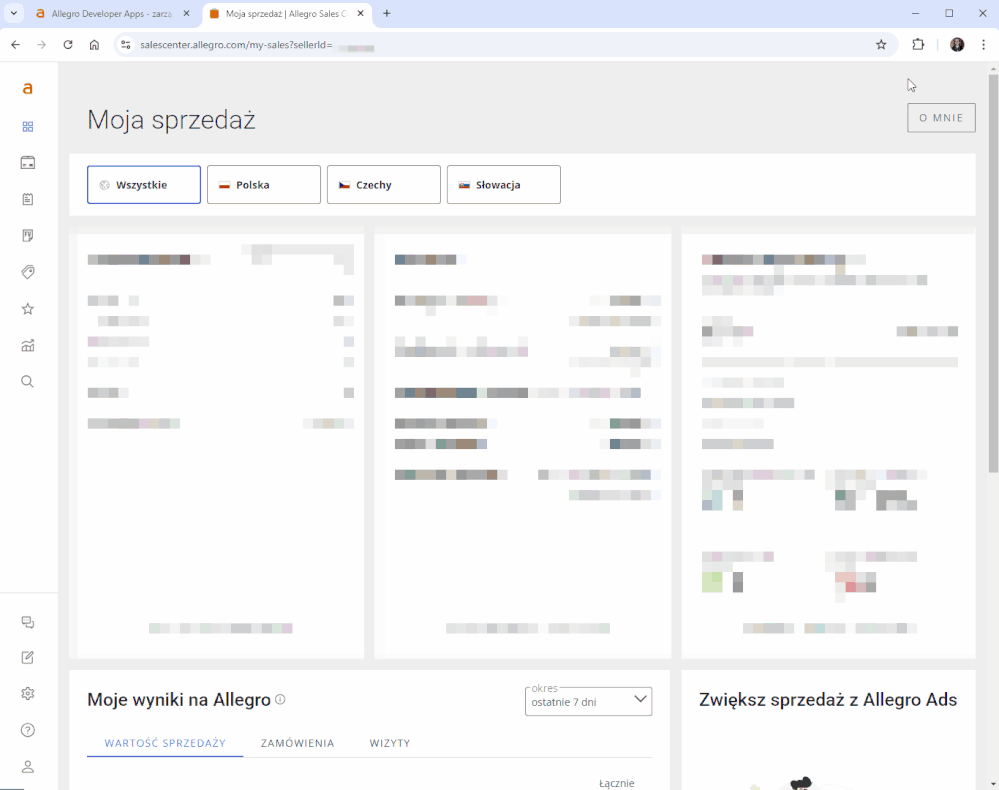Reload the page

pos(68,45)
